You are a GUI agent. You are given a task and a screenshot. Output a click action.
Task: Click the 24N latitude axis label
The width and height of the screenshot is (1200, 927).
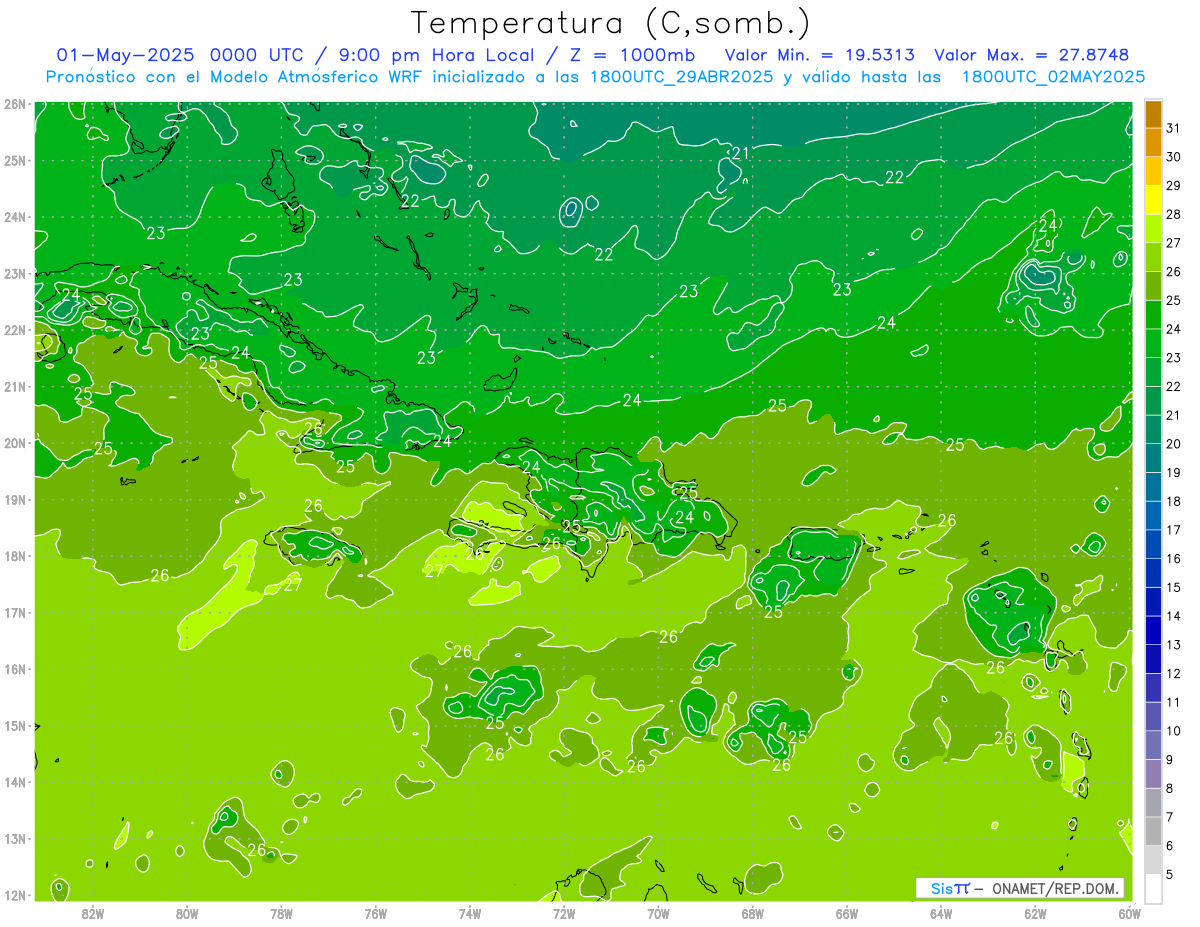tap(14, 217)
